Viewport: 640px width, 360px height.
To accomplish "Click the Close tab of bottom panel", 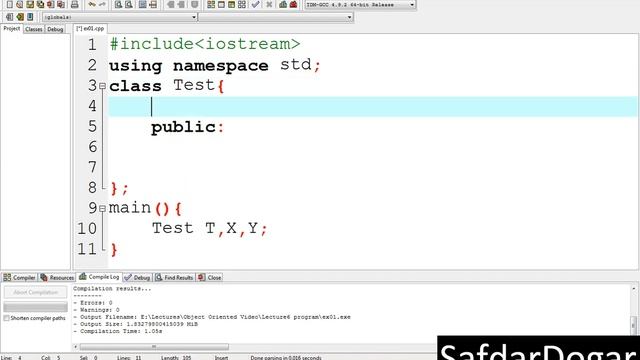I will pyautogui.click(x=210, y=278).
